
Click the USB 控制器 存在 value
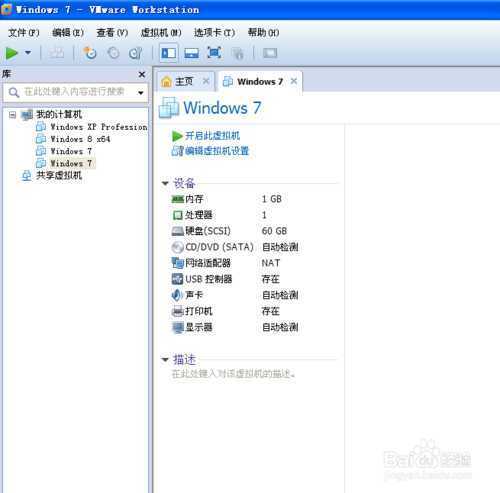[270, 279]
